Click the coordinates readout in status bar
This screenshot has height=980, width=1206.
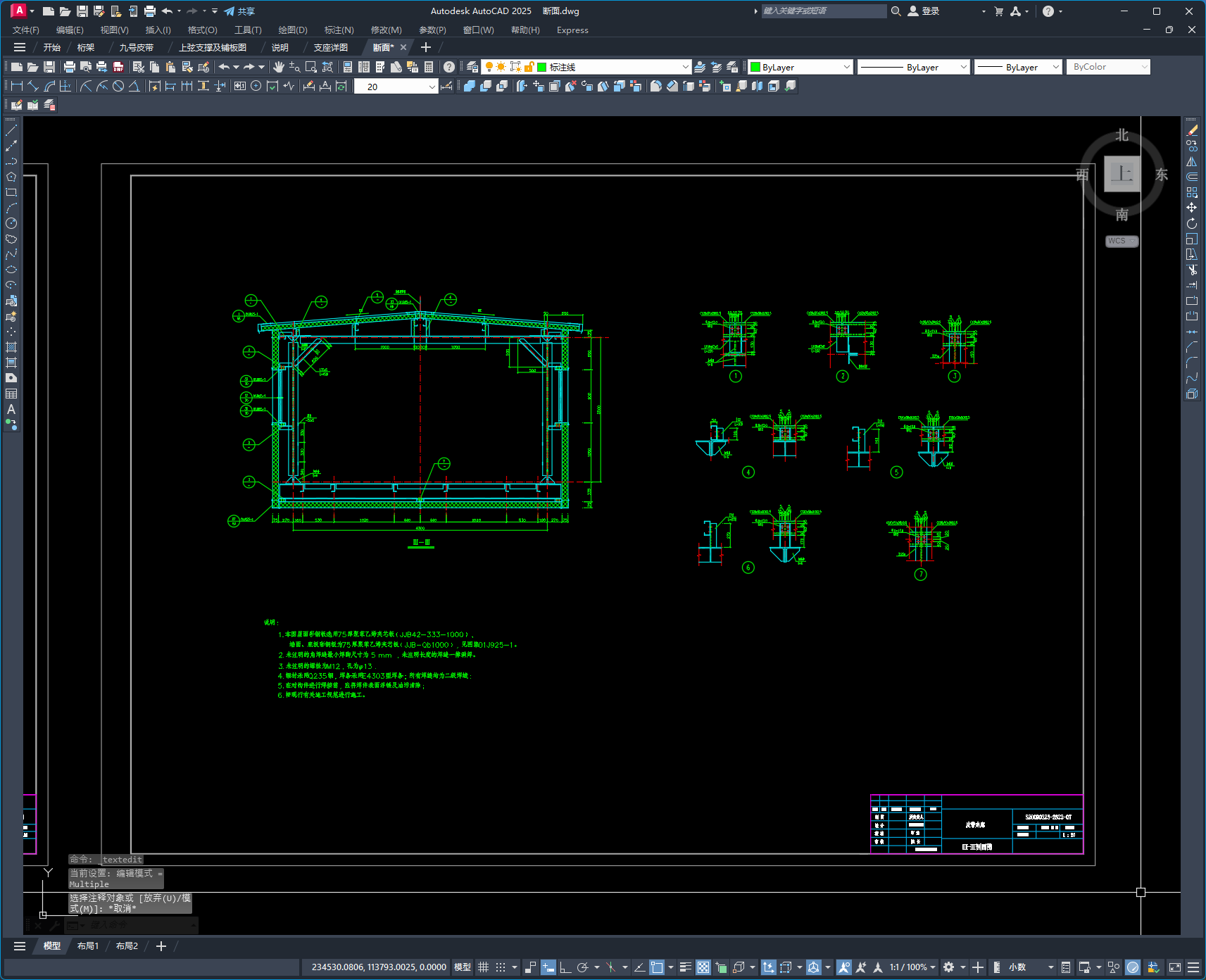coord(379,967)
